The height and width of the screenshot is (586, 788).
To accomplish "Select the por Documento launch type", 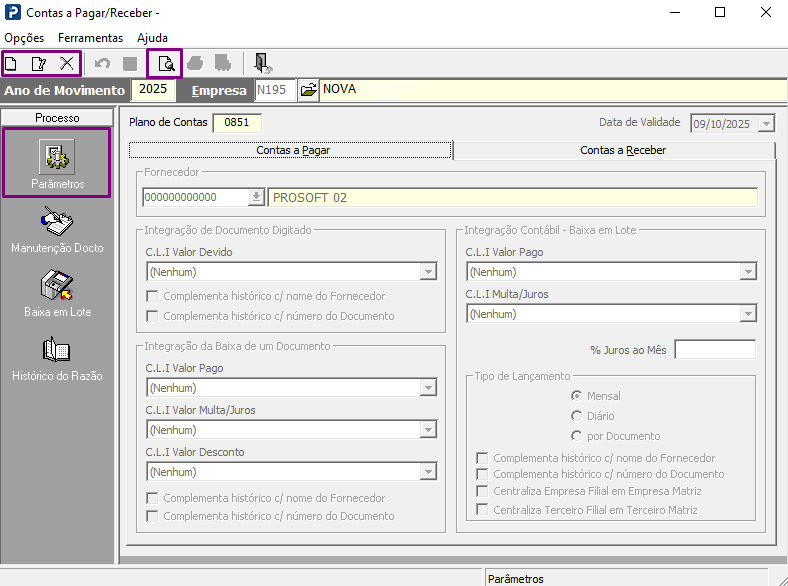I will (576, 436).
